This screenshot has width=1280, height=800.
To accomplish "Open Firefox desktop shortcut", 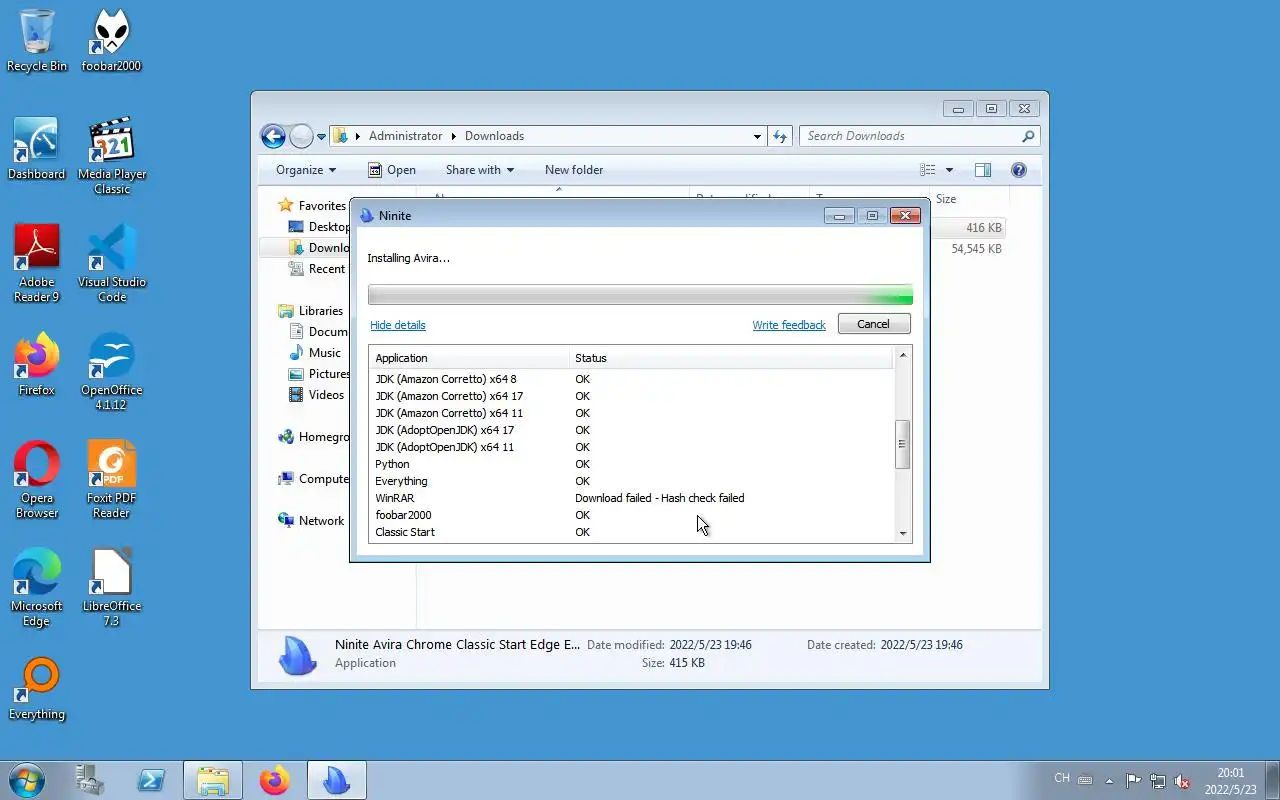I will 37,365.
